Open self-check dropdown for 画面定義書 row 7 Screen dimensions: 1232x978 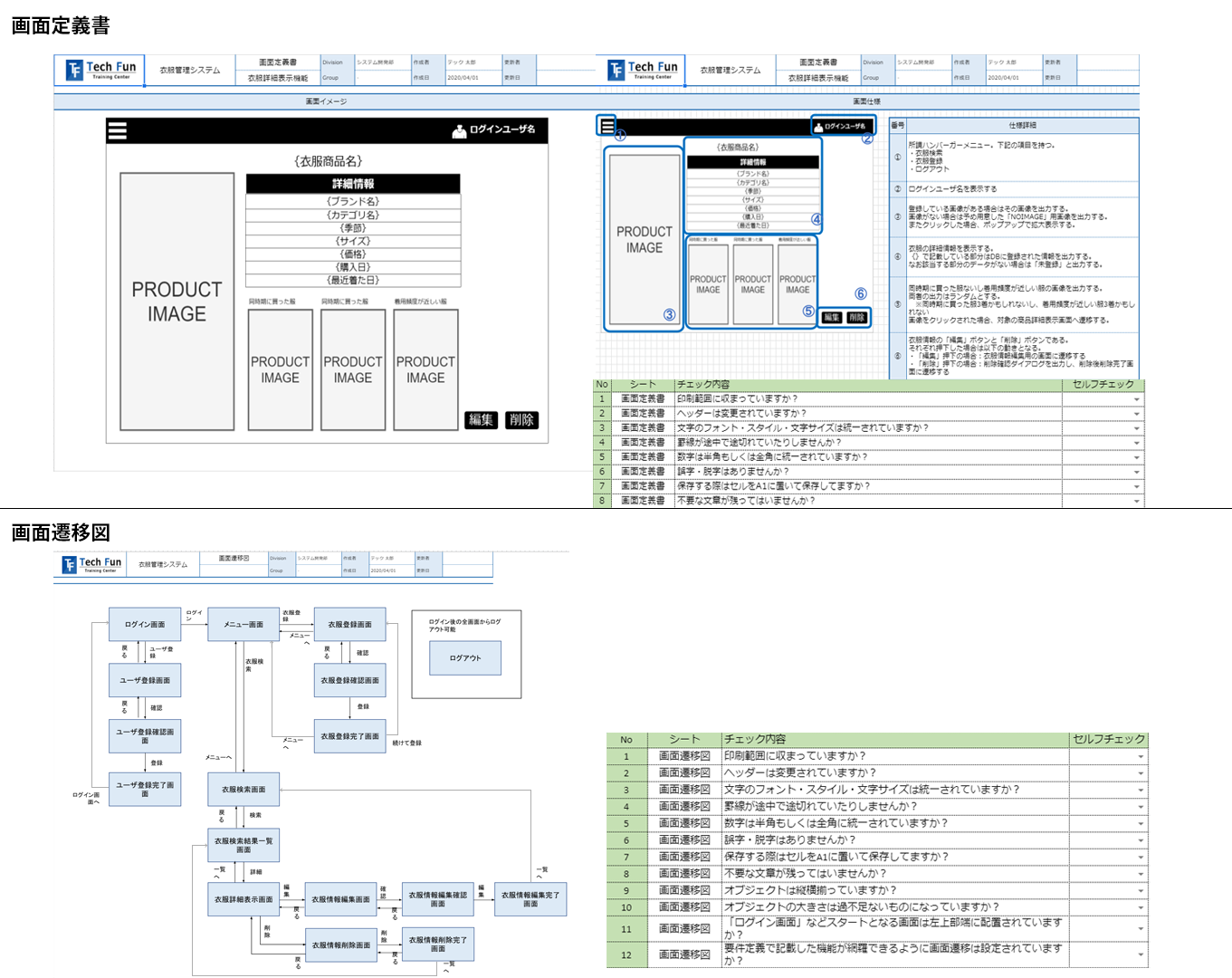tap(1137, 486)
